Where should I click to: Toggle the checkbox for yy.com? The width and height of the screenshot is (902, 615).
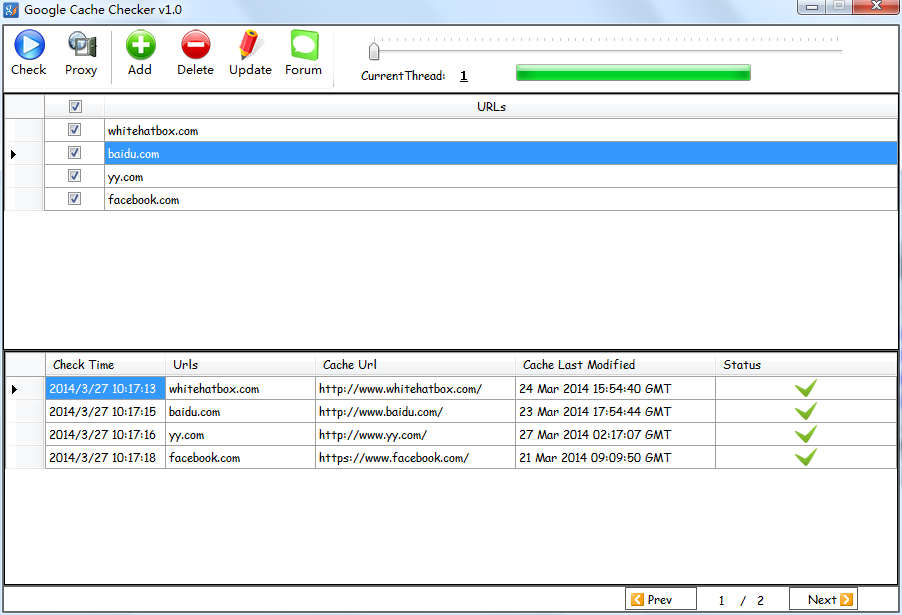tap(74, 176)
